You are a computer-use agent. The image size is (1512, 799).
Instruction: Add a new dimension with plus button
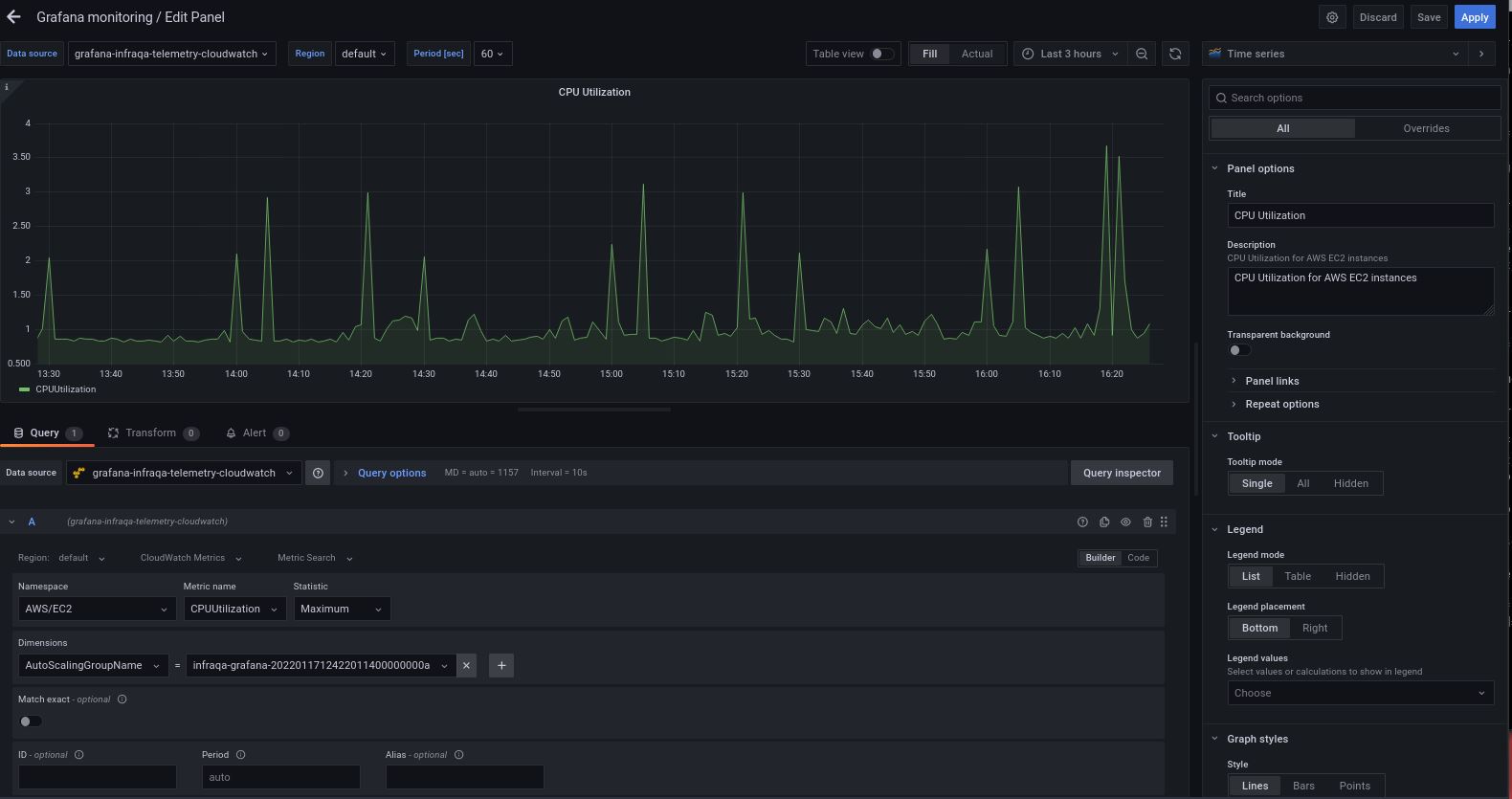501,665
